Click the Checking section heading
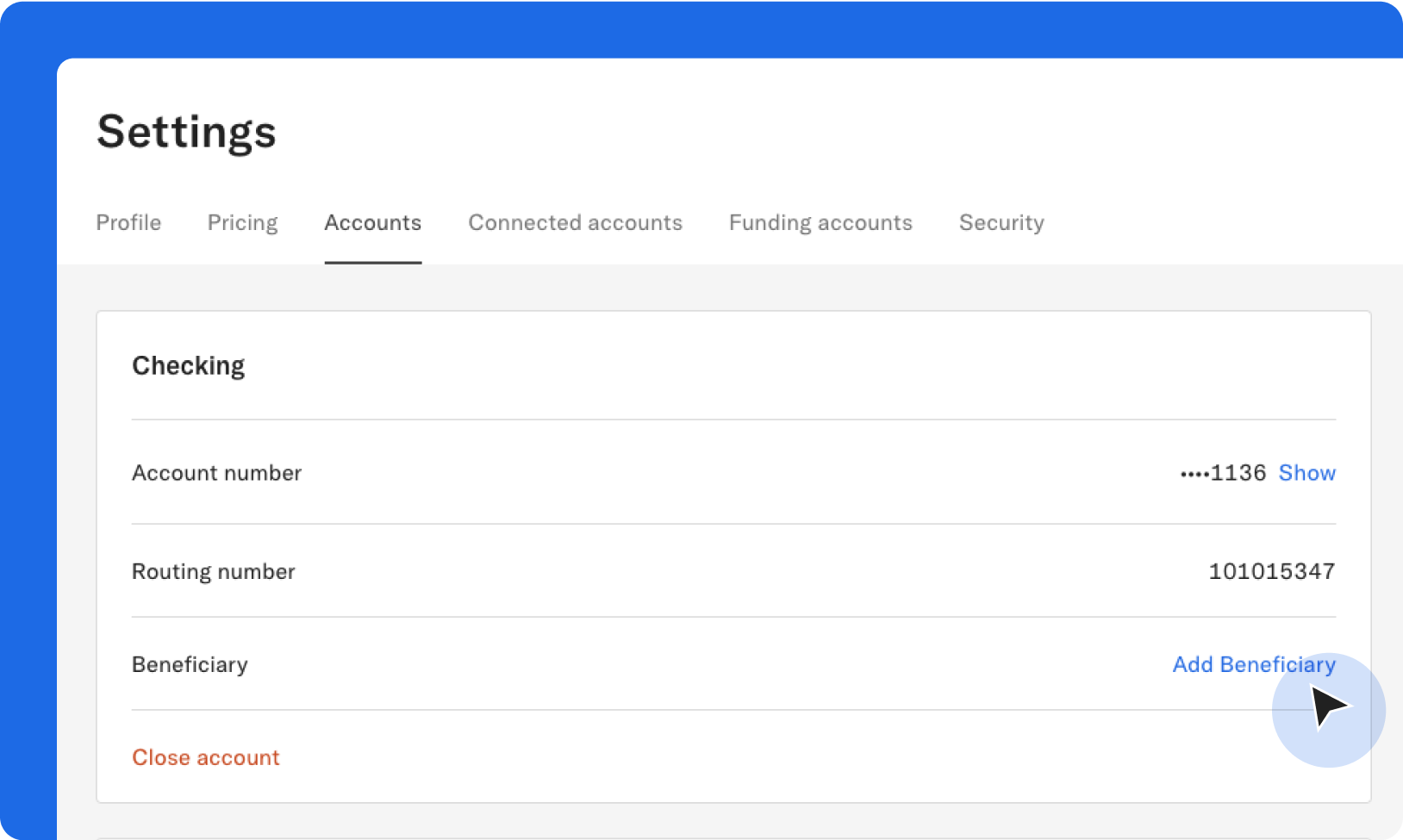 coord(189,366)
